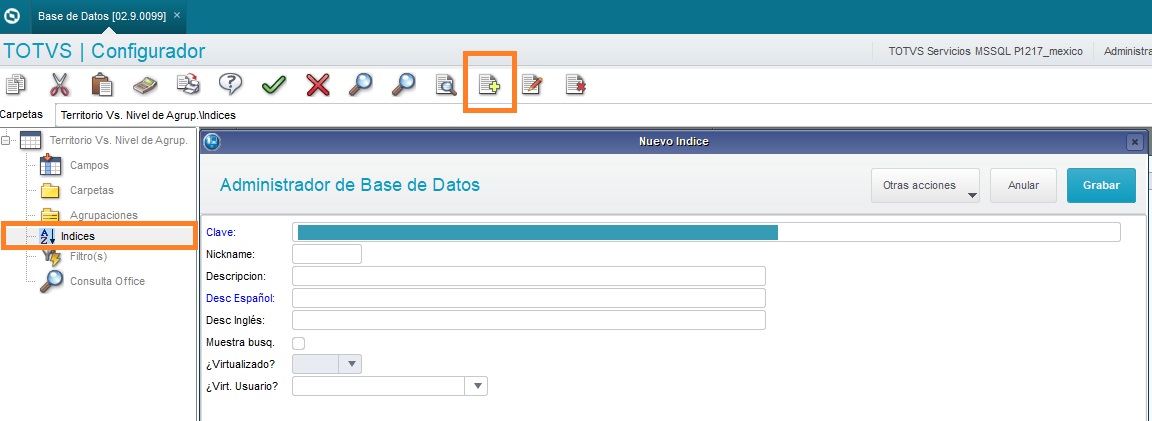The height and width of the screenshot is (421, 1152).
Task: Click the table icon of Territorio root node
Action: pyautogui.click(x=30, y=140)
